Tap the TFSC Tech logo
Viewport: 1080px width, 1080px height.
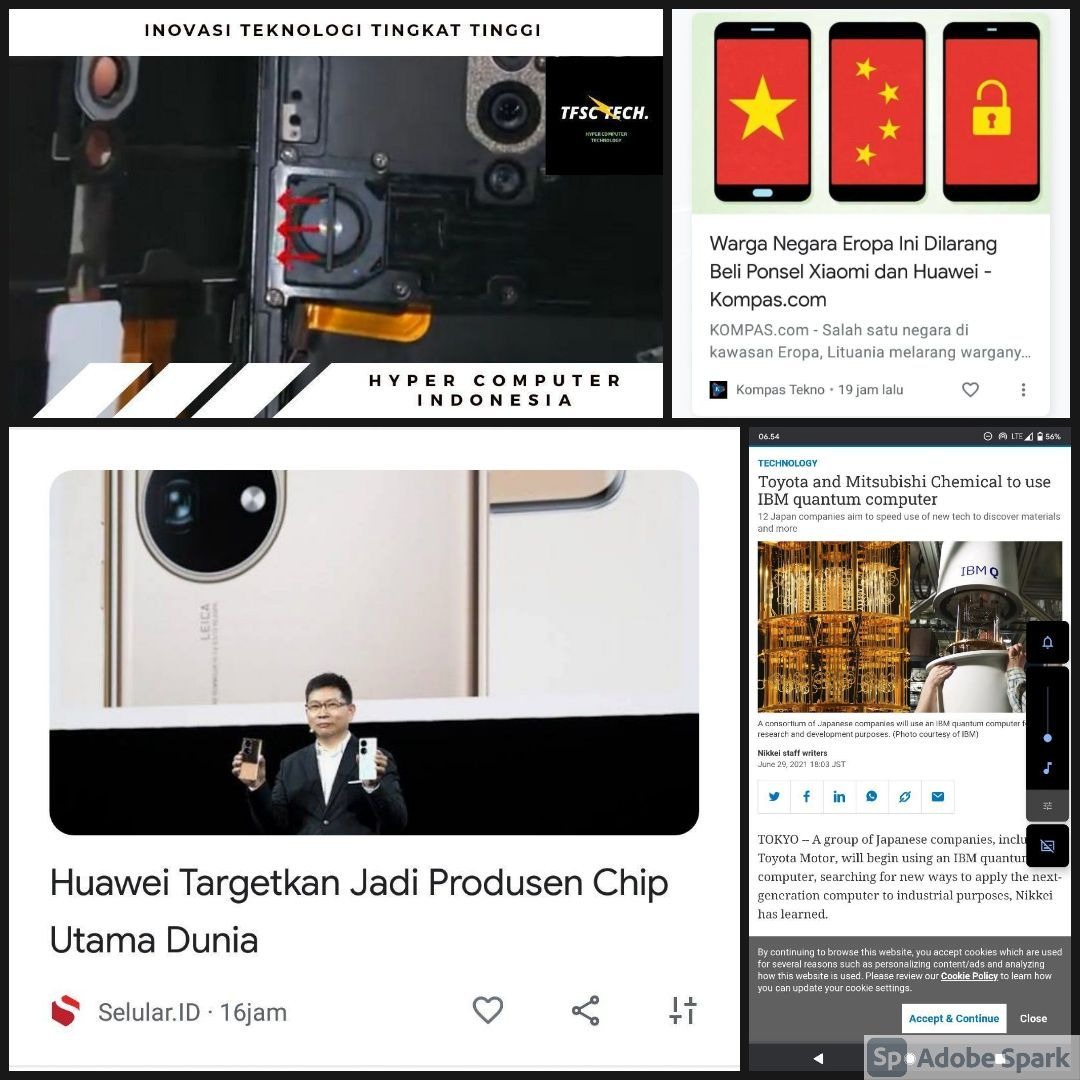click(604, 116)
